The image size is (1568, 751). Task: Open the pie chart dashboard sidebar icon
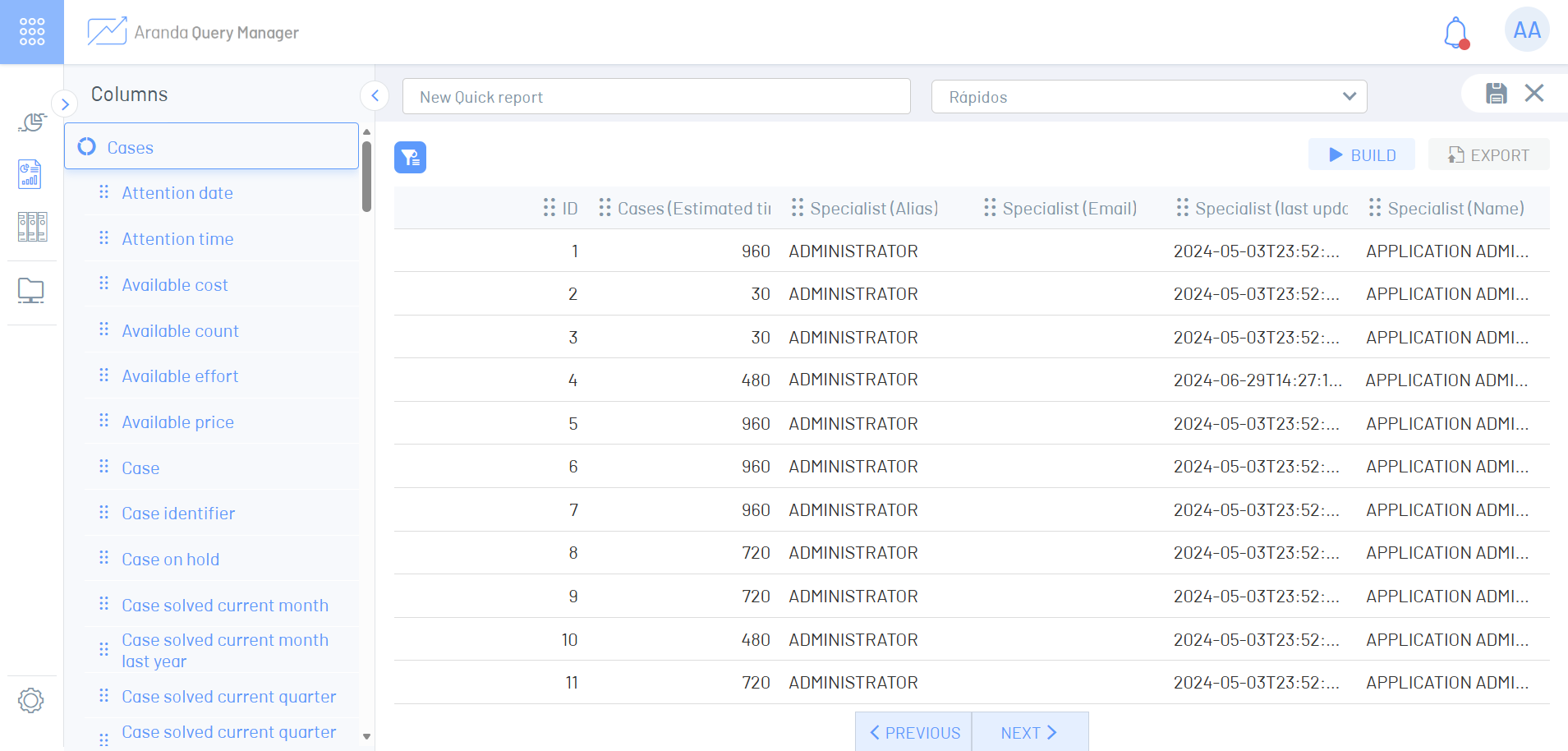tap(31, 123)
